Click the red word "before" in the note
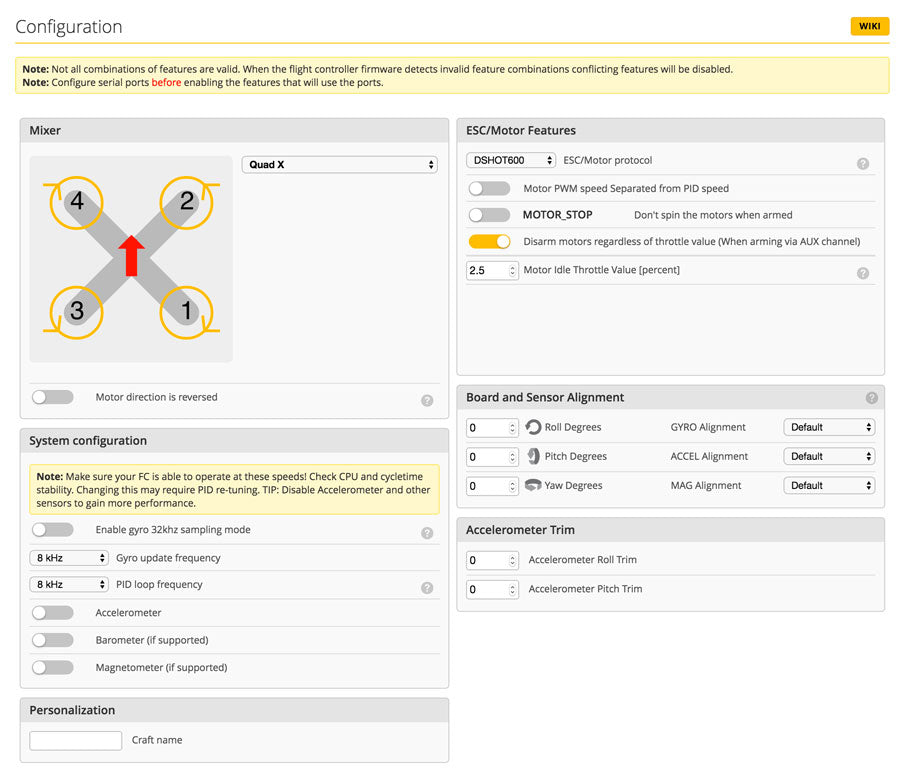Viewport: 900px width, 768px height. [166, 83]
